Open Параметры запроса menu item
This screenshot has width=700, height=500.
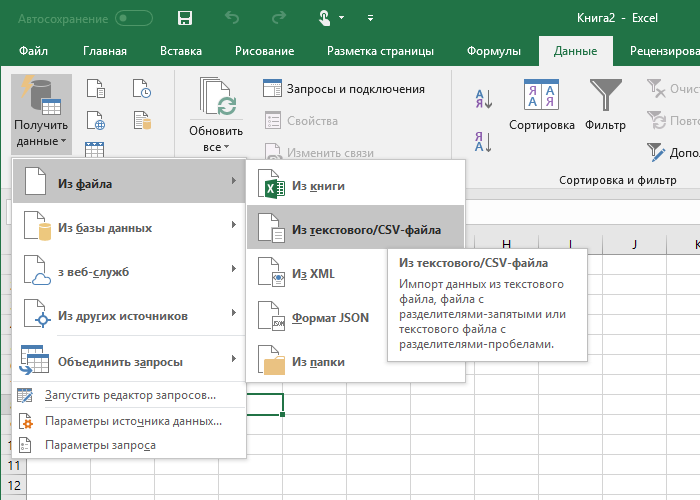(129, 445)
